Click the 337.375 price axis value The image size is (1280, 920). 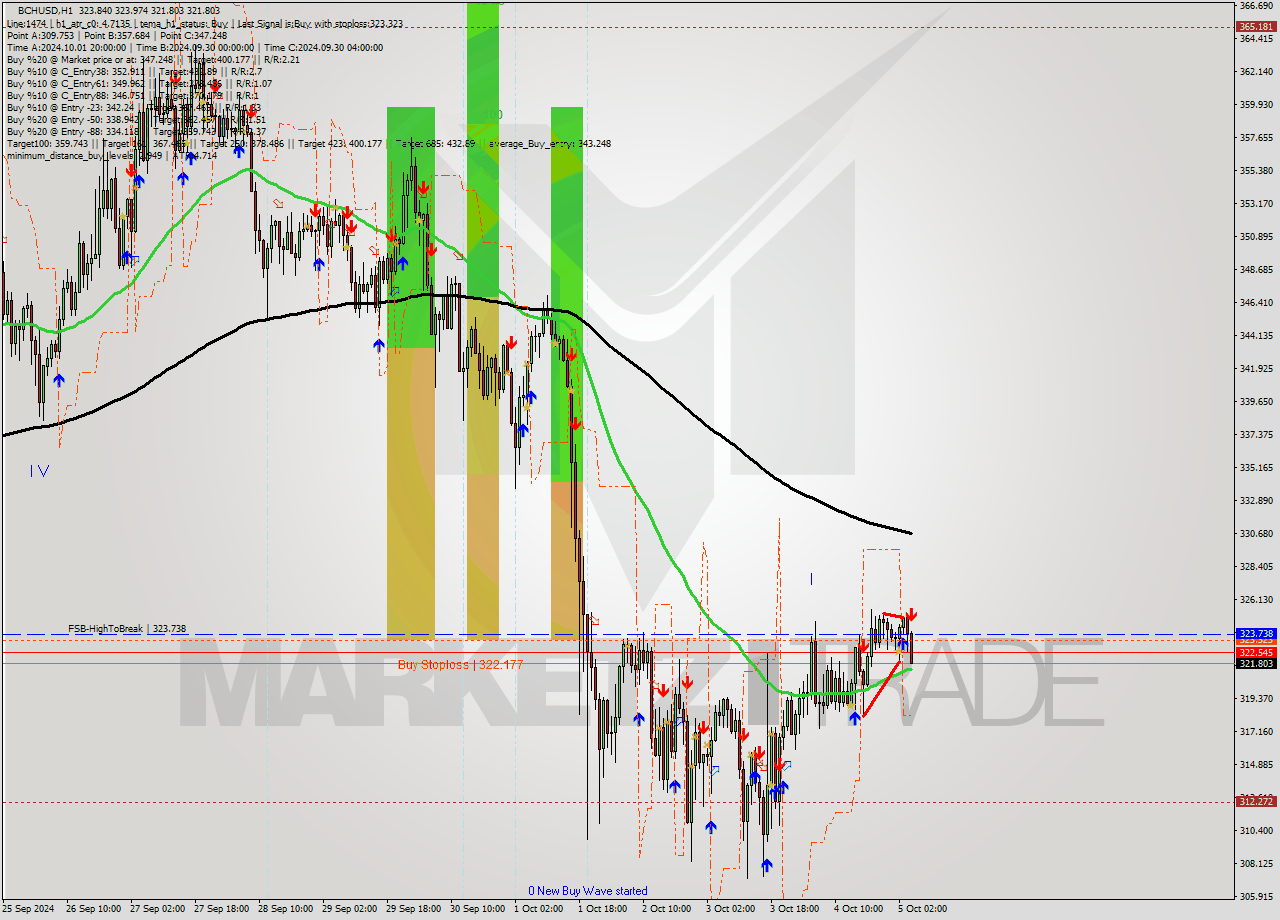pyautogui.click(x=1255, y=435)
